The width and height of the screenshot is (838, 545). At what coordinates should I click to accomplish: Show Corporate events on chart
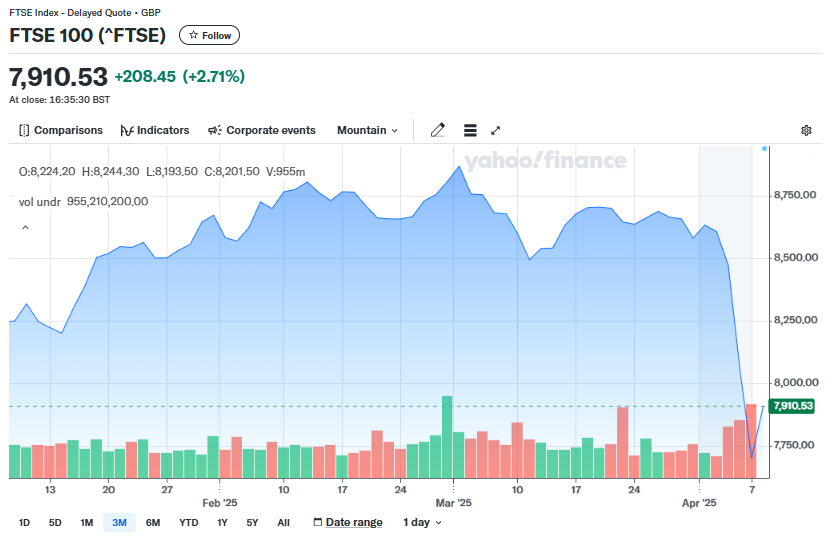click(261, 130)
